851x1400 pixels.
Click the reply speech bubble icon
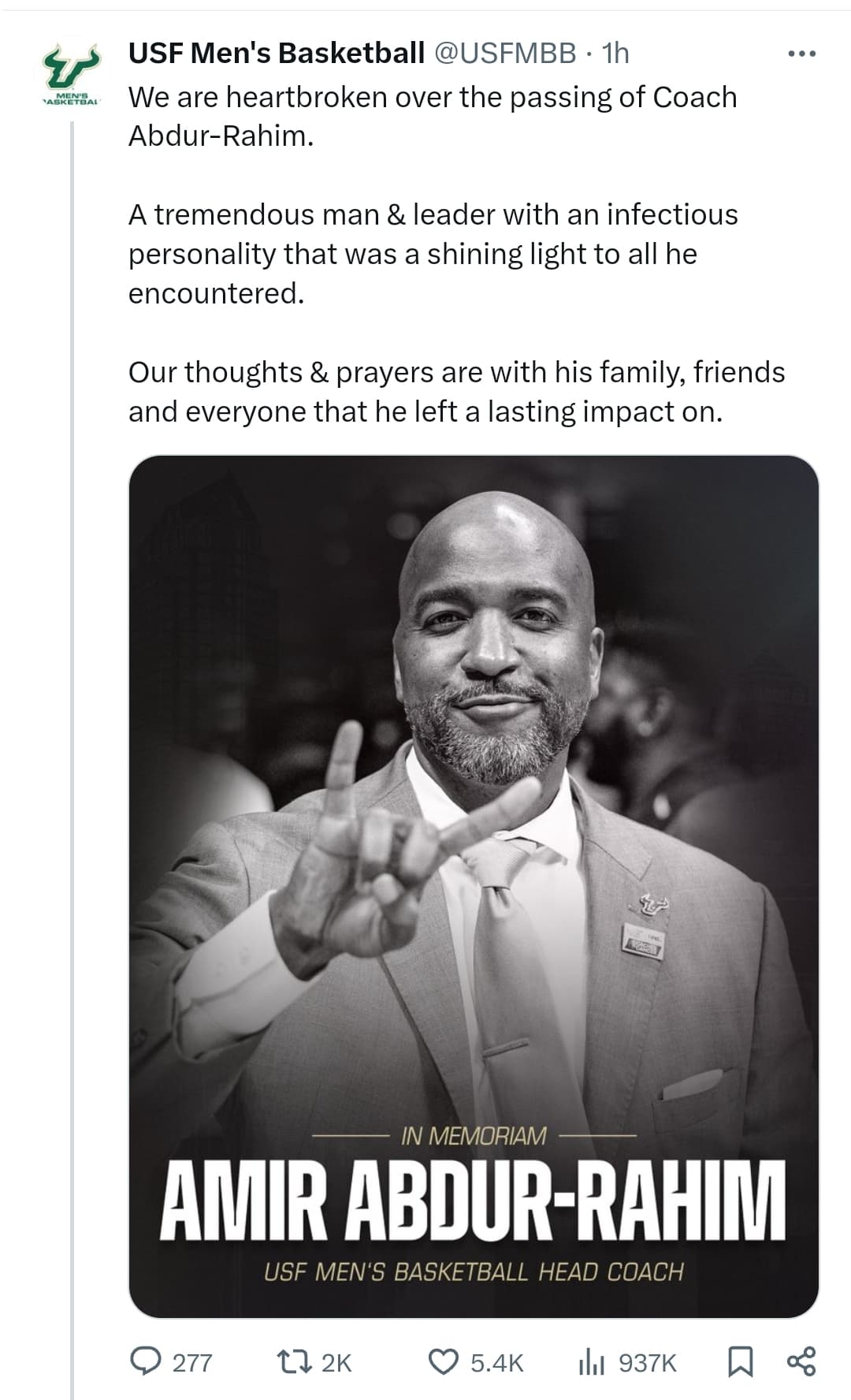(x=146, y=1362)
